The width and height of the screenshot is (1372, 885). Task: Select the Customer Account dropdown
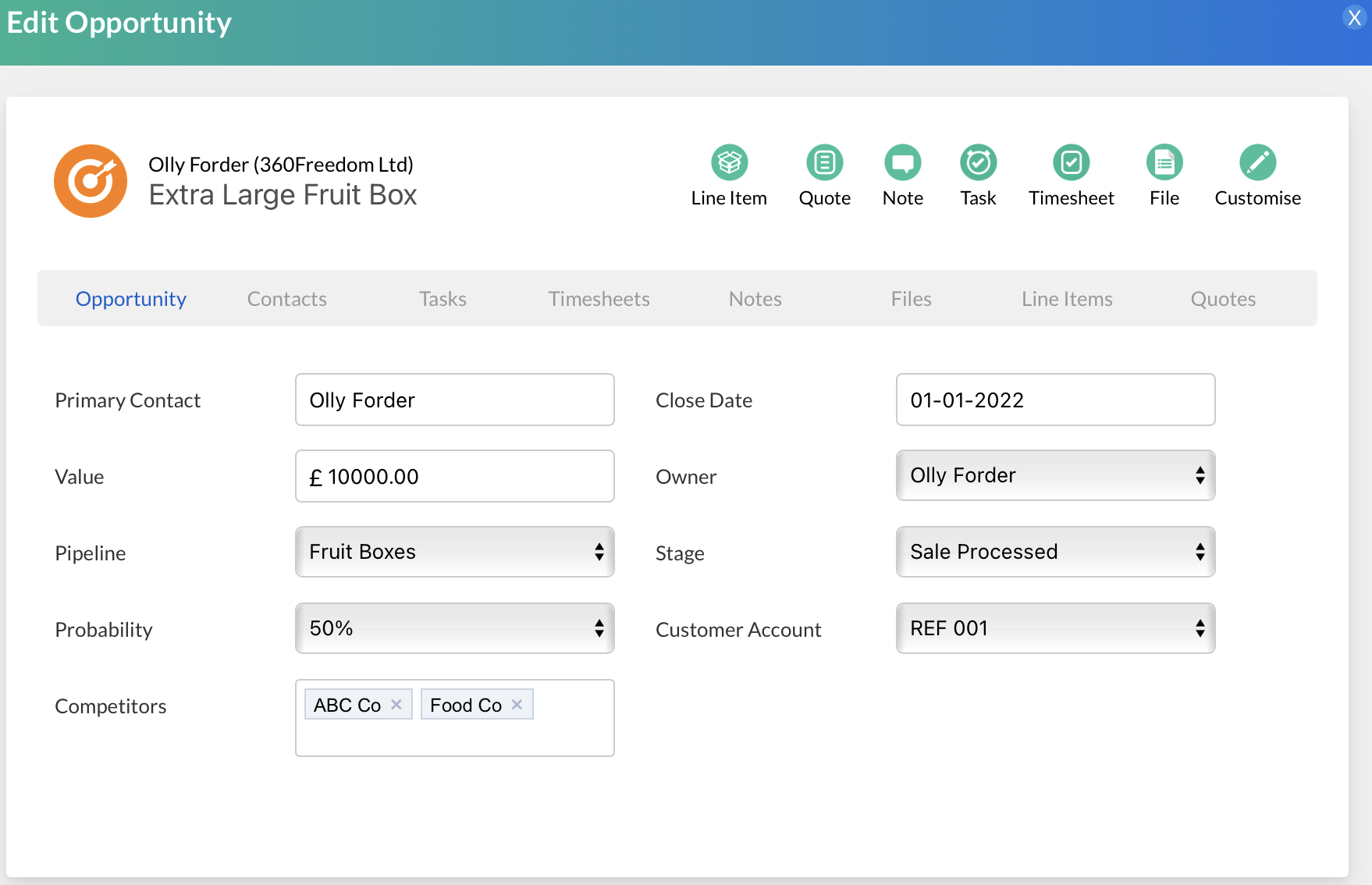[1055, 628]
